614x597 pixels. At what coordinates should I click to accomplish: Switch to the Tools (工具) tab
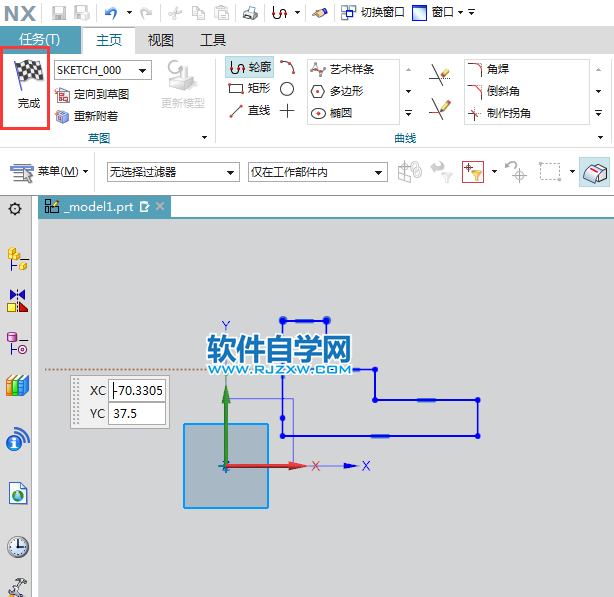point(213,40)
